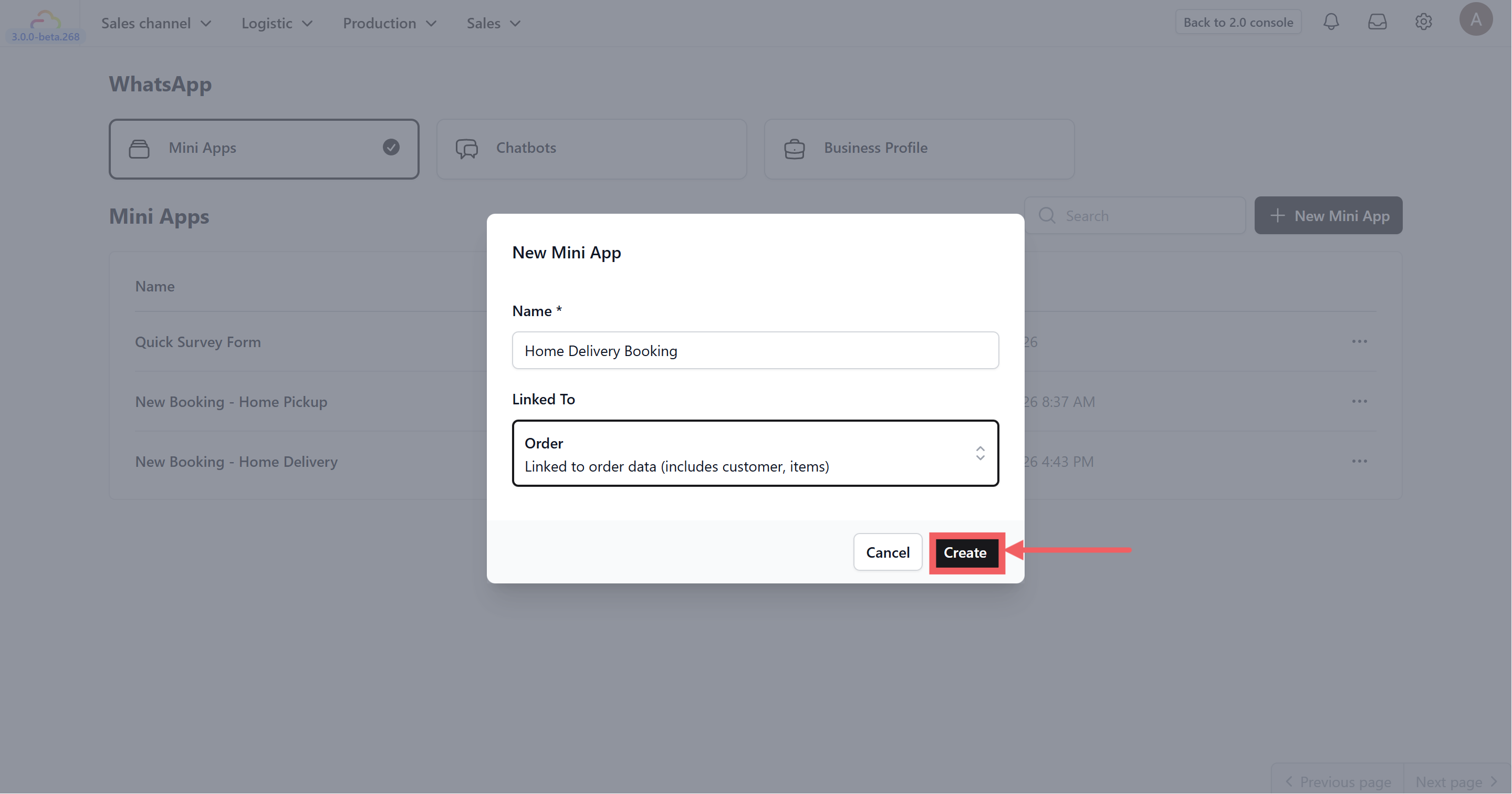The height and width of the screenshot is (794, 1512).
Task: Open the inbox tray icon
Action: (1377, 22)
